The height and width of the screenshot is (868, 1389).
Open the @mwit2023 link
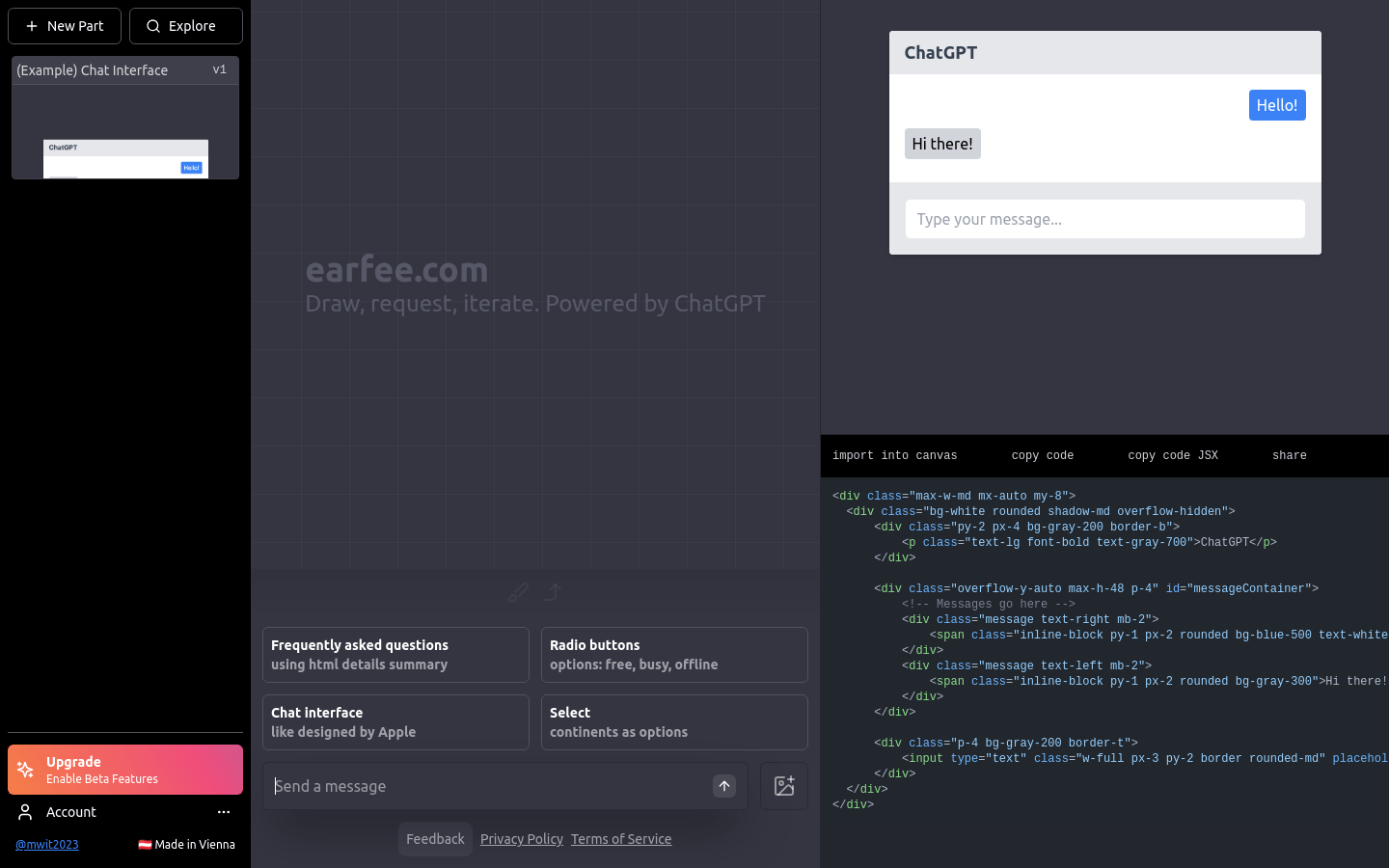[x=47, y=844]
